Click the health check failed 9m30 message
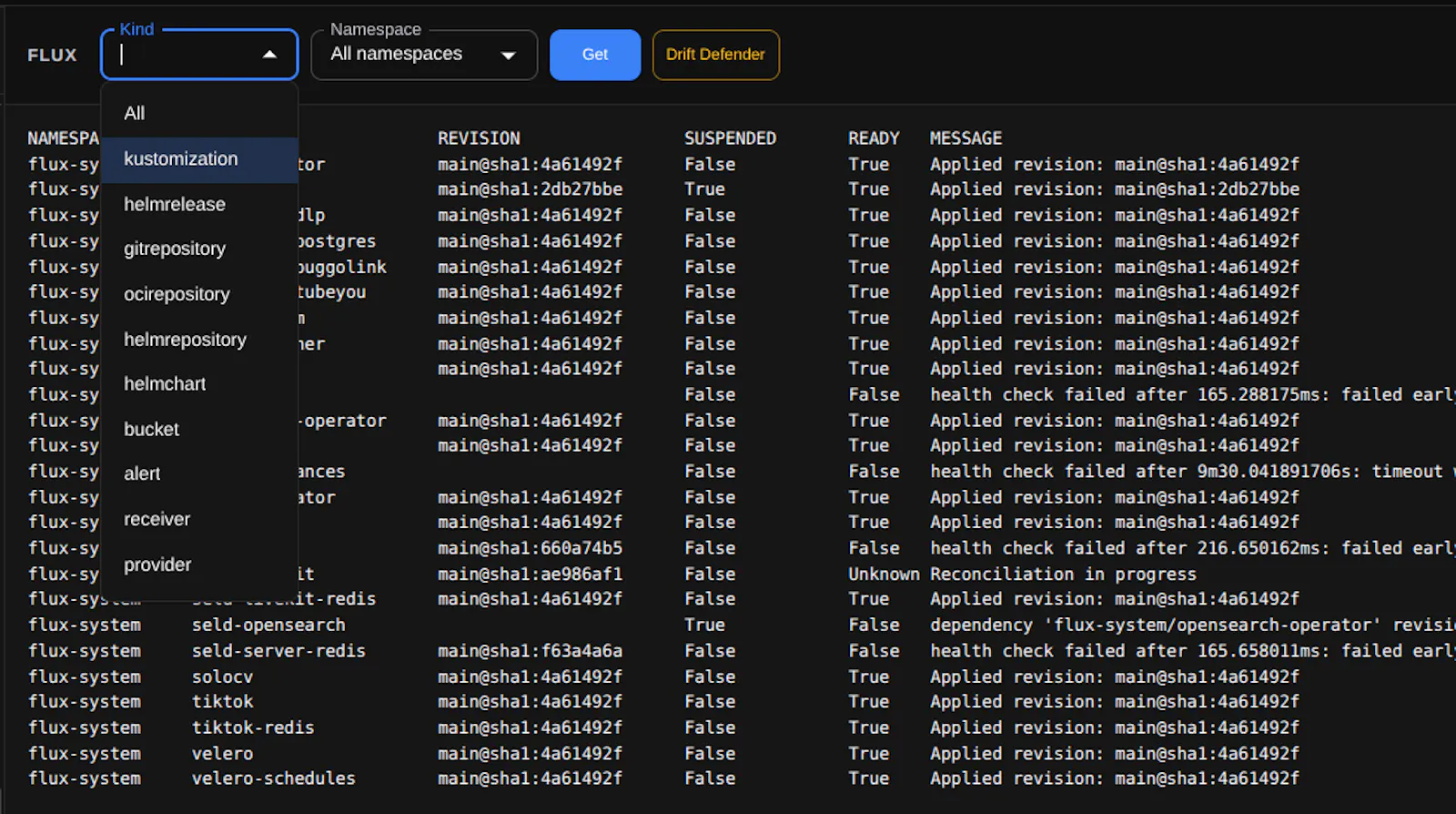The height and width of the screenshot is (814, 1456). [x=1193, y=472]
